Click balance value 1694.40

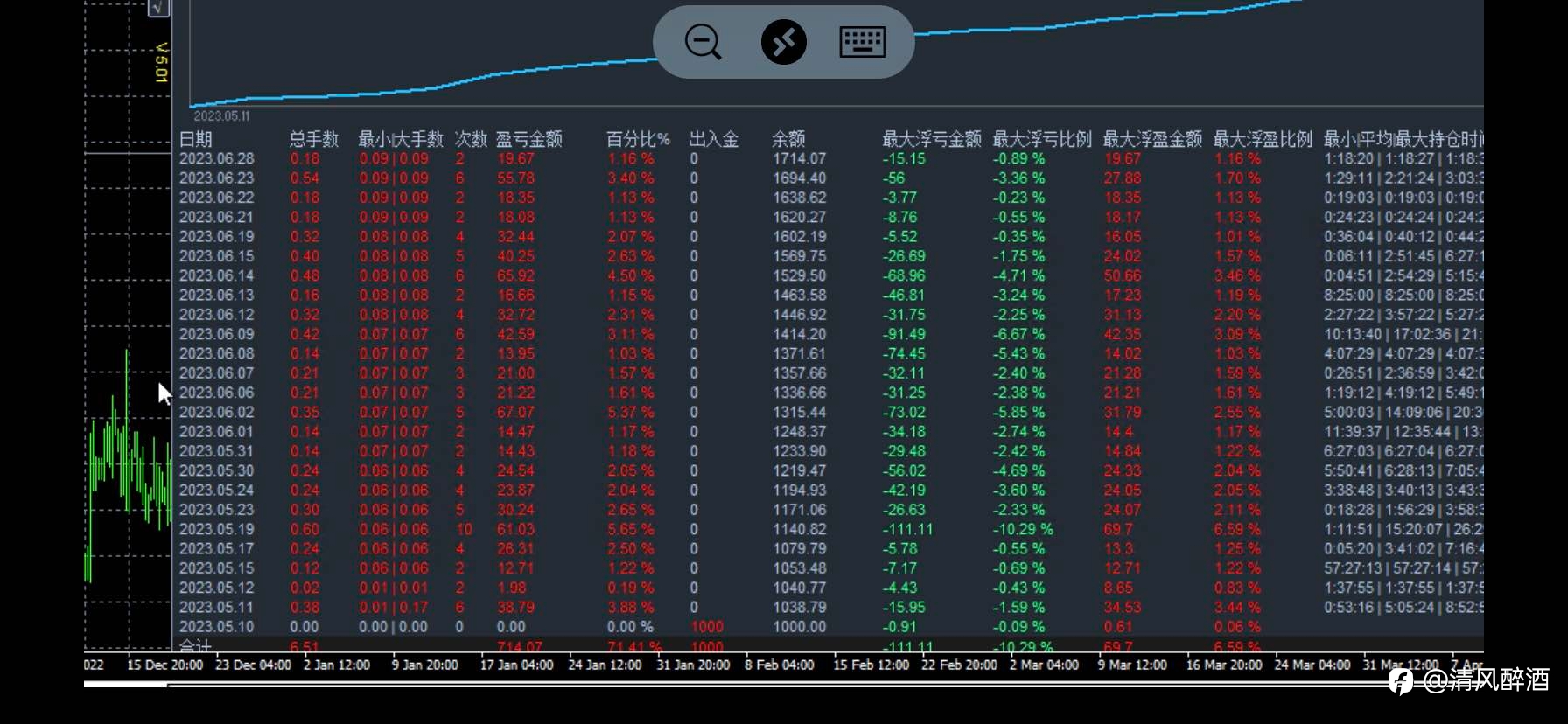tap(799, 178)
